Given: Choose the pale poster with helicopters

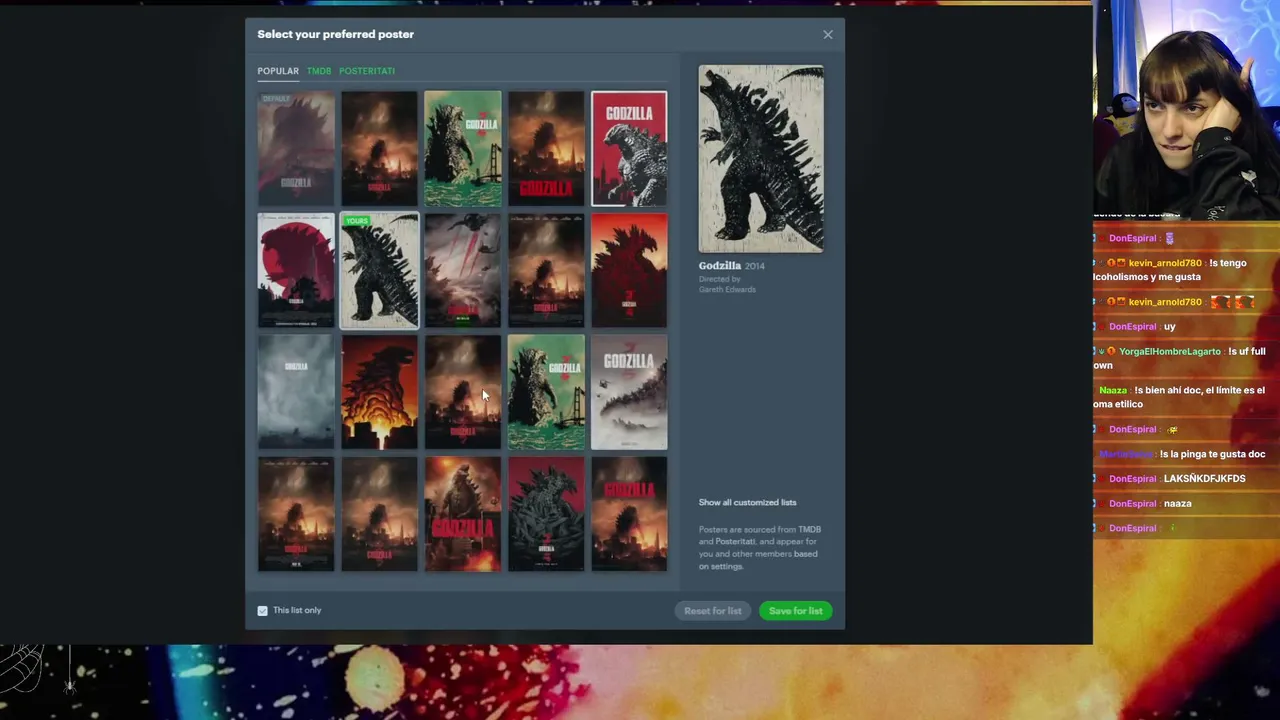Looking at the screenshot, I should point(629,393).
